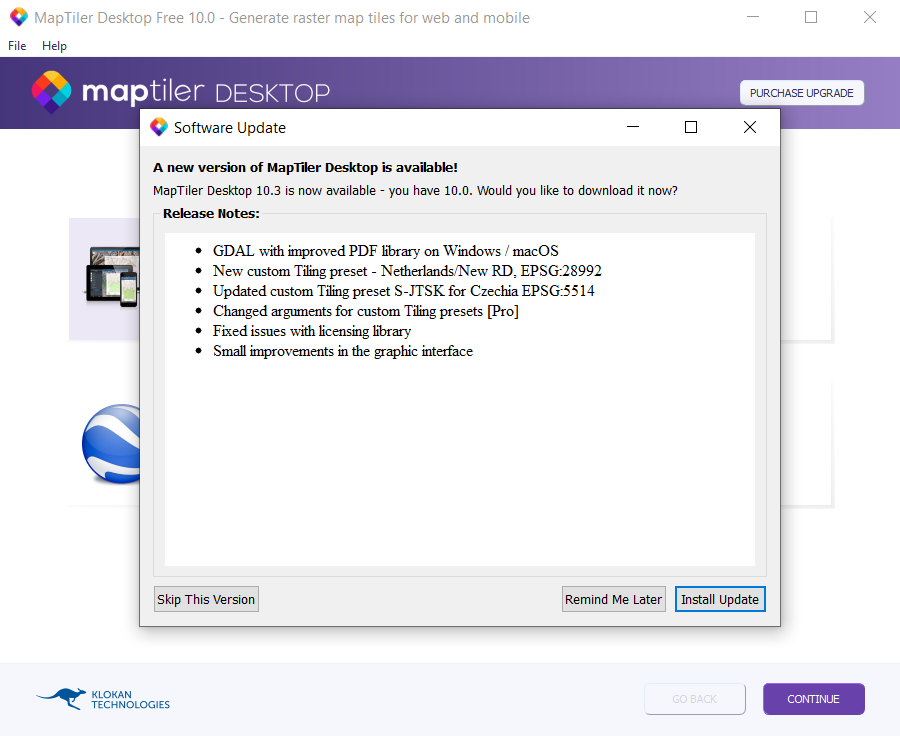Minimize the Software Update dialog
The height and width of the screenshot is (736, 900).
632,127
